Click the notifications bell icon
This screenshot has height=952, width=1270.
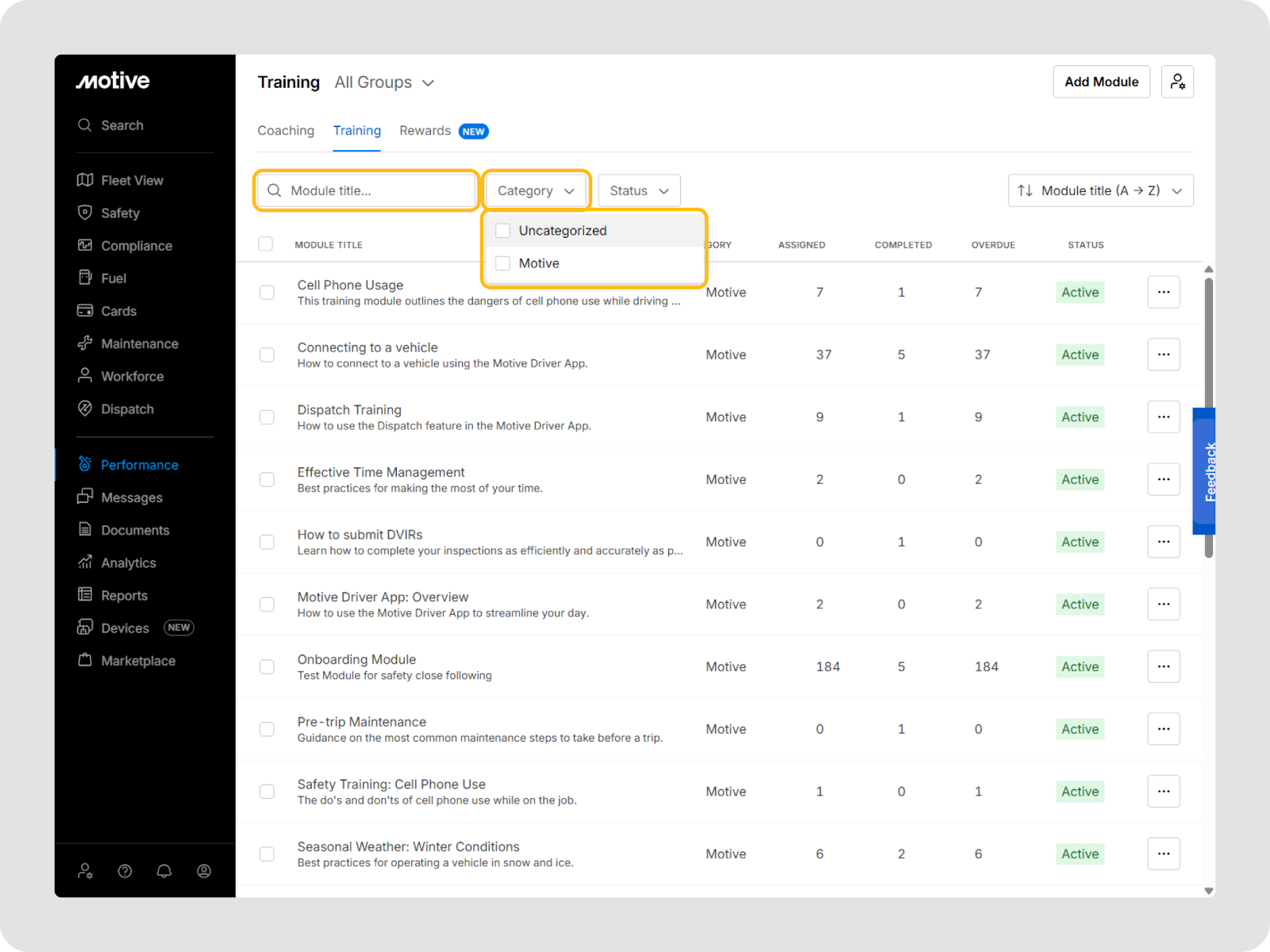(x=164, y=871)
